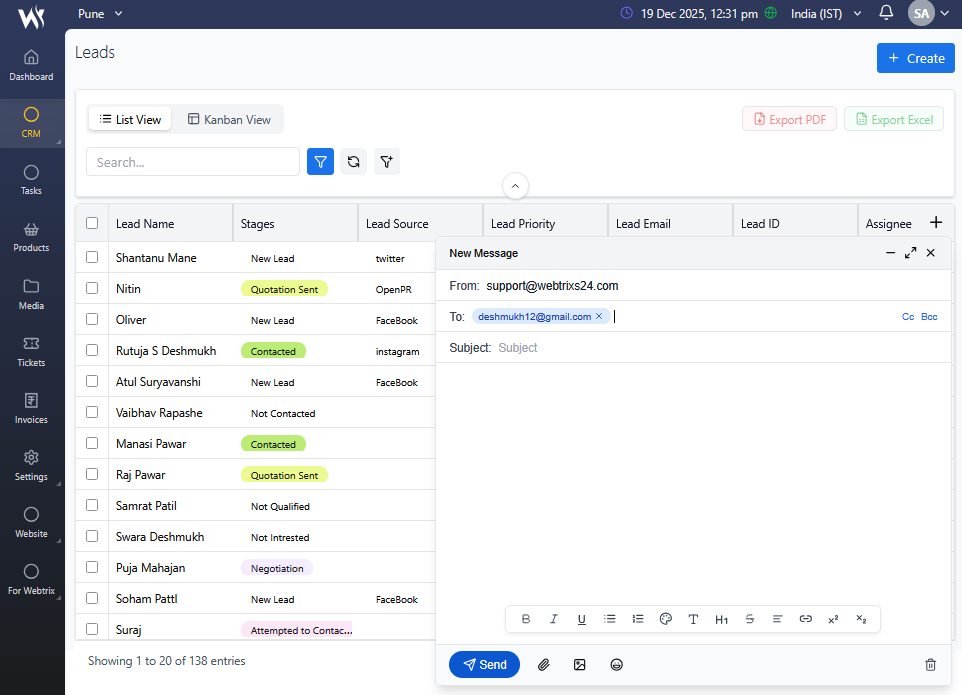Click the blue filter funnel icon
This screenshot has height=695, width=962.
point(320,162)
